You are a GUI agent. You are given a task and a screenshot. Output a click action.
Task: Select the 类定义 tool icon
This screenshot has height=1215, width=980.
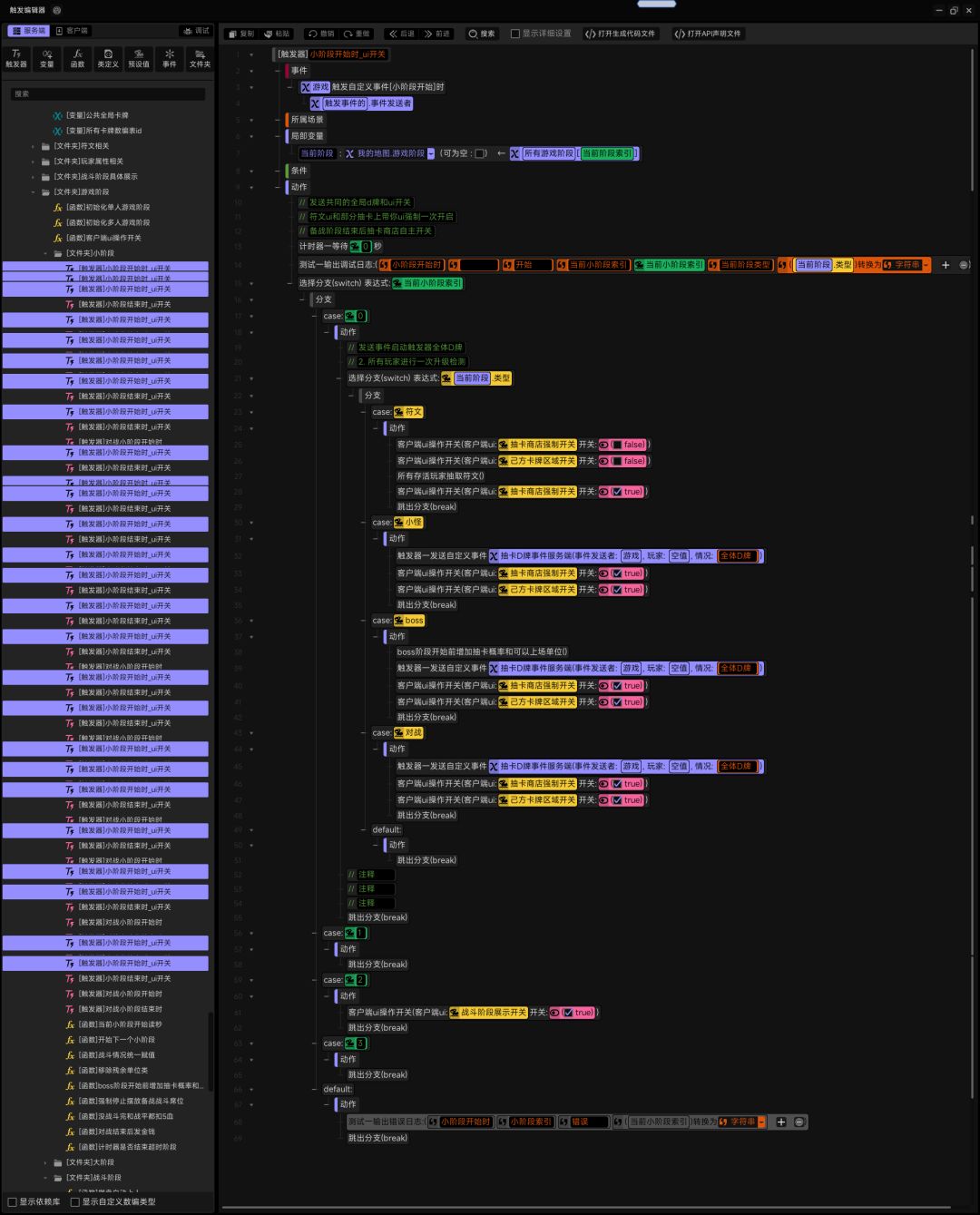tap(108, 58)
